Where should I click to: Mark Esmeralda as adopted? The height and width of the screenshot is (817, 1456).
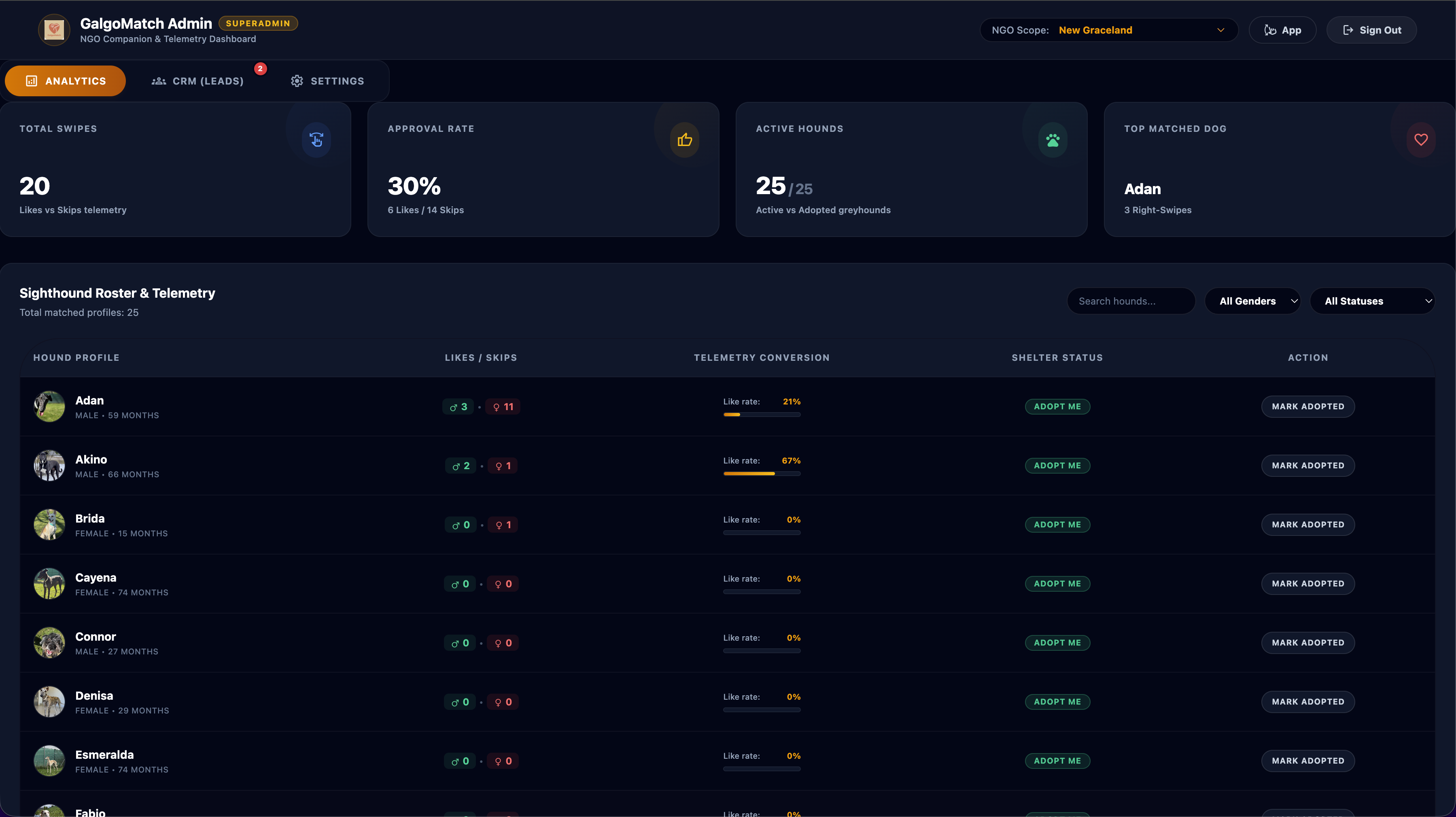click(x=1308, y=761)
